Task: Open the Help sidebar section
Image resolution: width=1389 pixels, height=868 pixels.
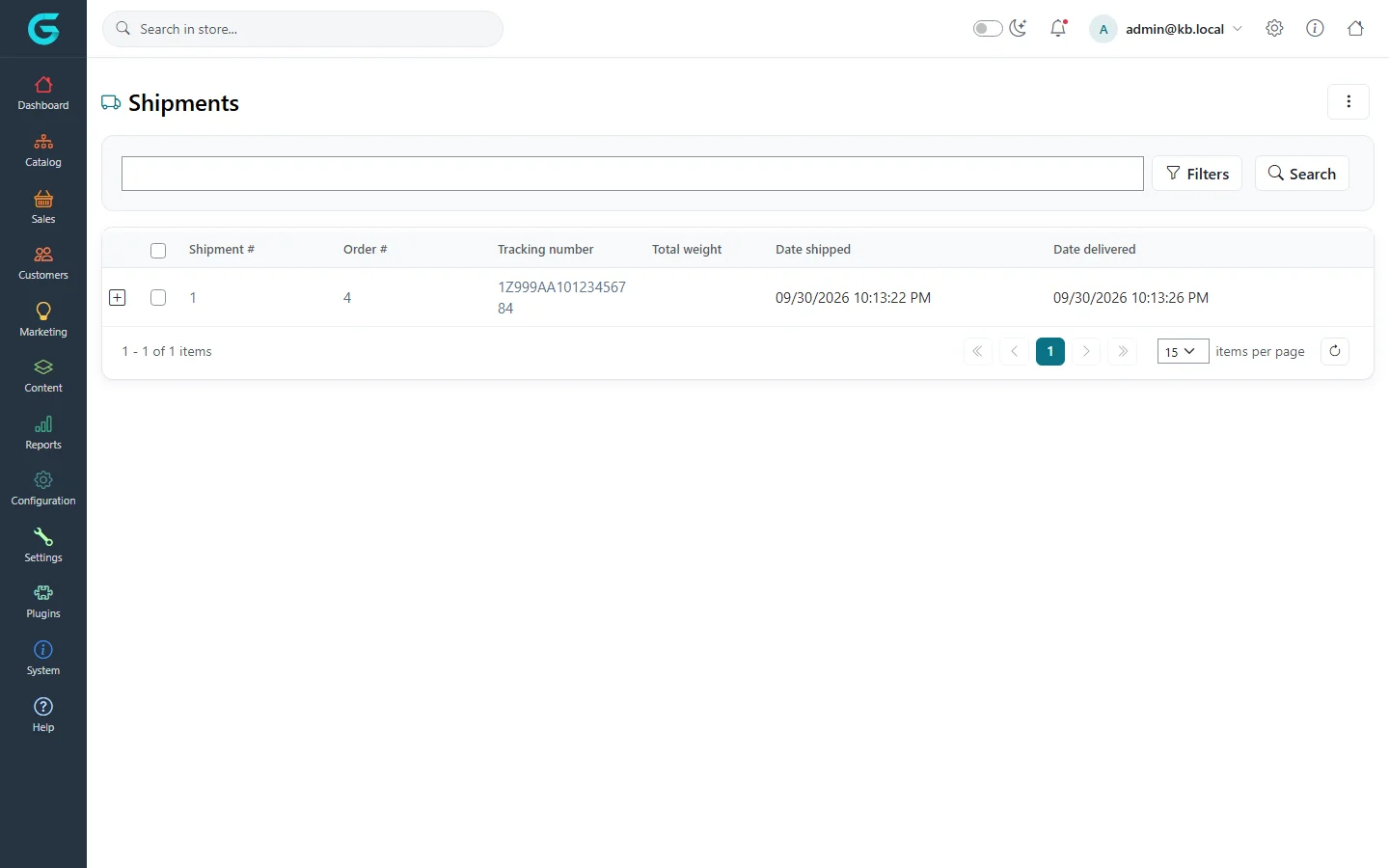Action: tap(43, 715)
